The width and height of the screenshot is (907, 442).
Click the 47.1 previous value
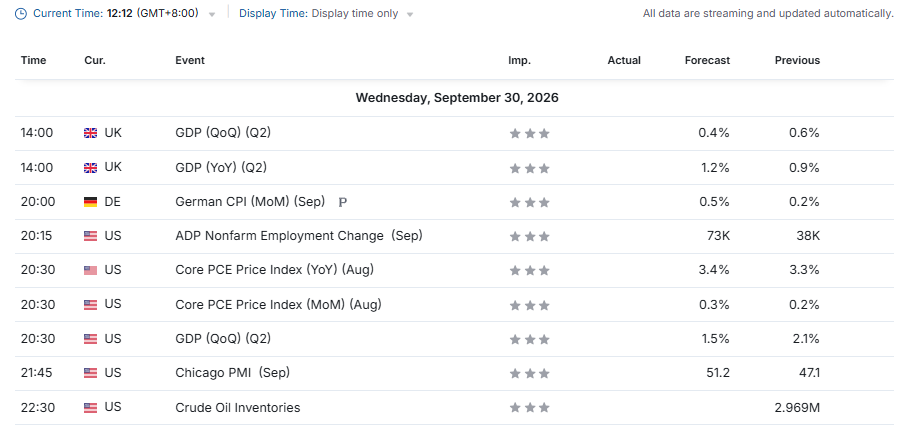click(808, 373)
